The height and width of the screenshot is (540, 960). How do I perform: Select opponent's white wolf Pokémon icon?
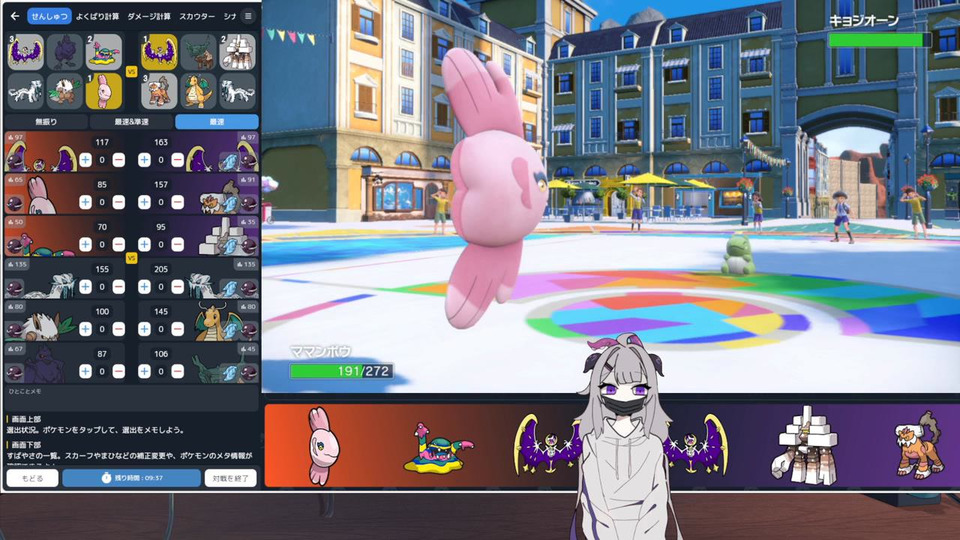pyautogui.click(x=237, y=91)
